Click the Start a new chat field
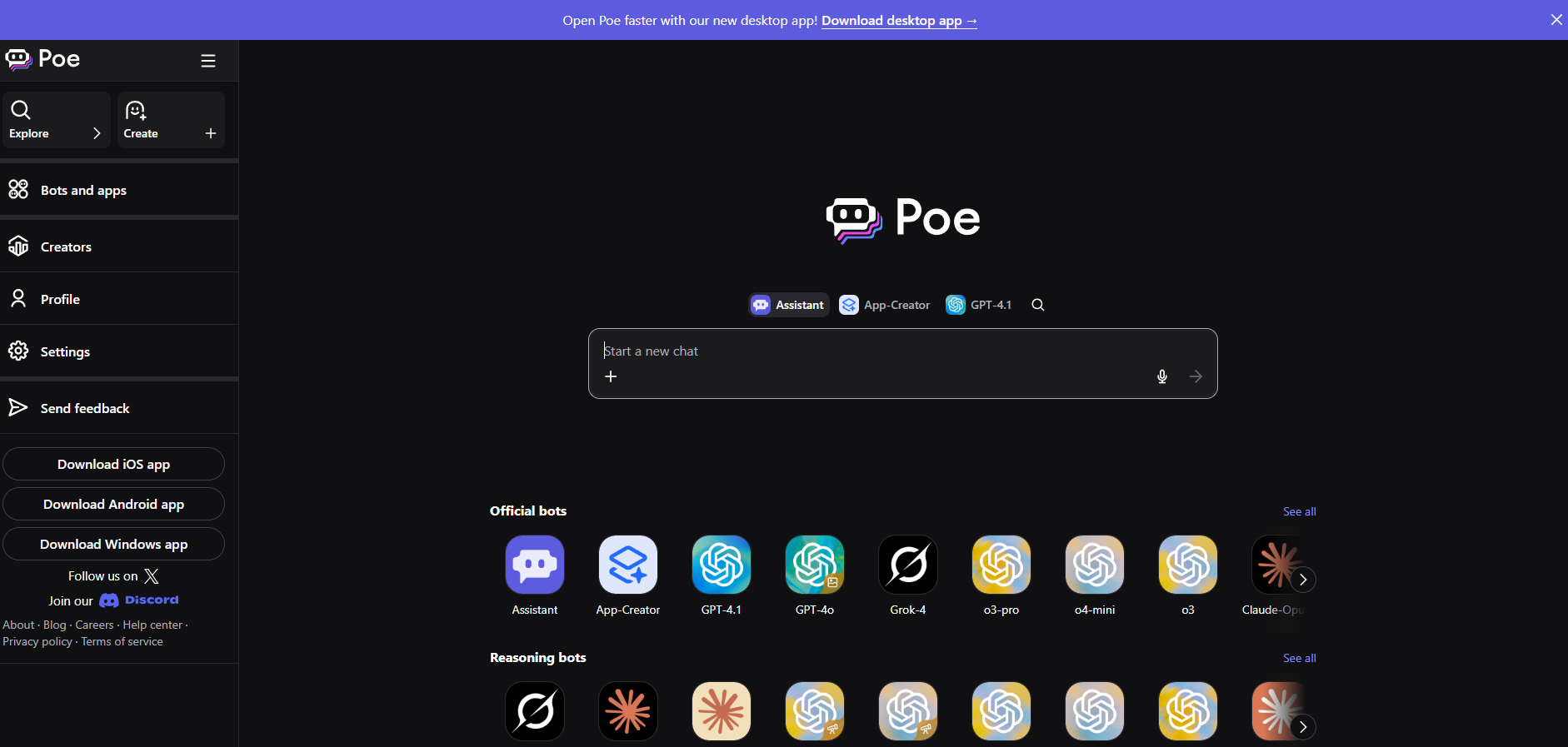 pyautogui.click(x=902, y=351)
